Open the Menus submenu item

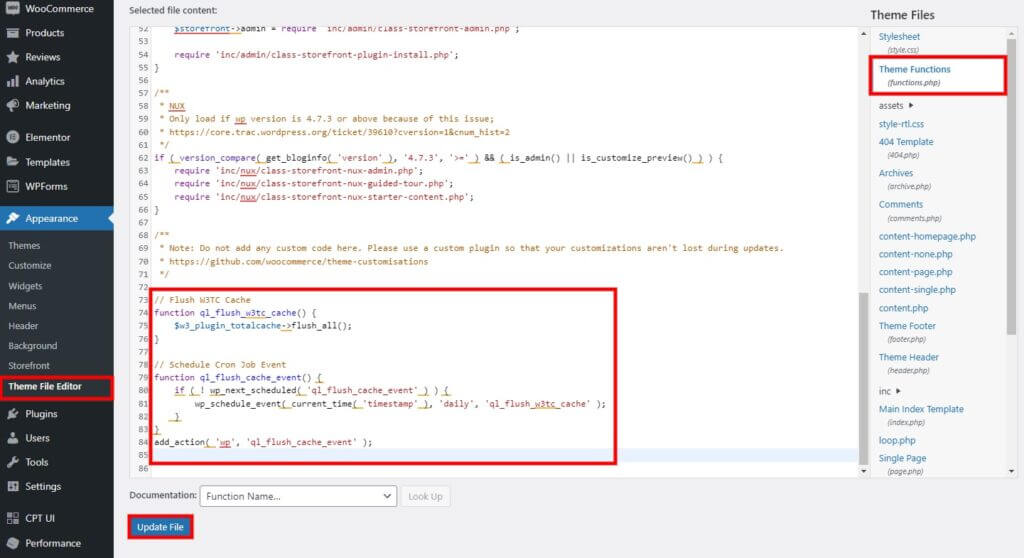(22, 306)
